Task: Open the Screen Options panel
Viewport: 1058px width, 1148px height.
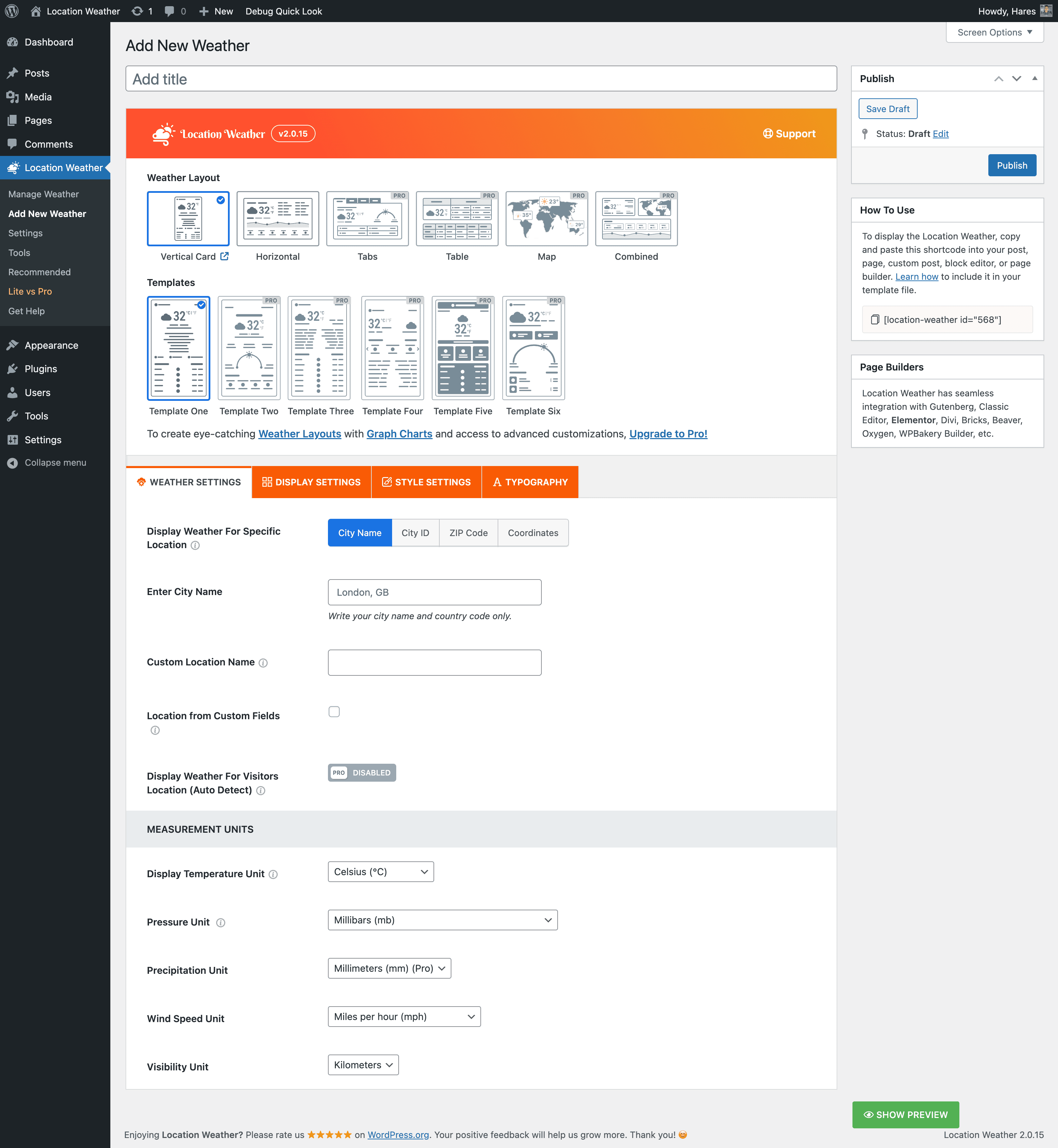Action: (x=995, y=32)
